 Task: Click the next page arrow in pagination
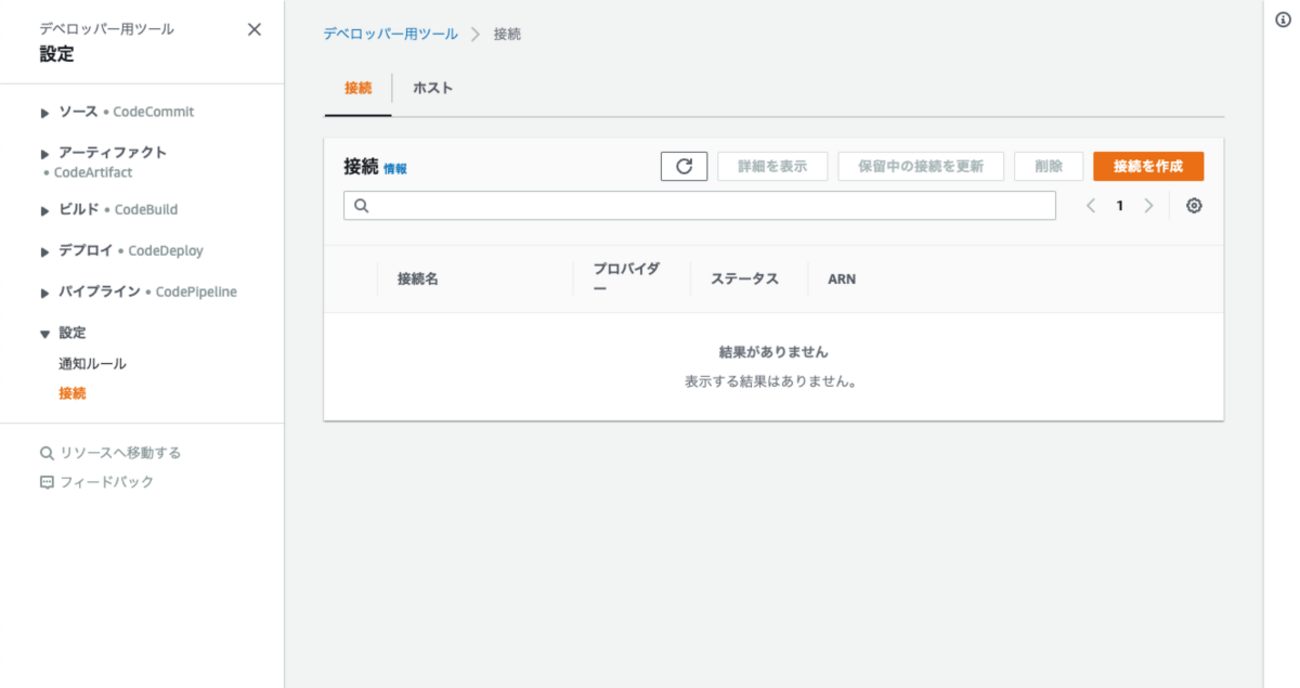[x=1149, y=206]
